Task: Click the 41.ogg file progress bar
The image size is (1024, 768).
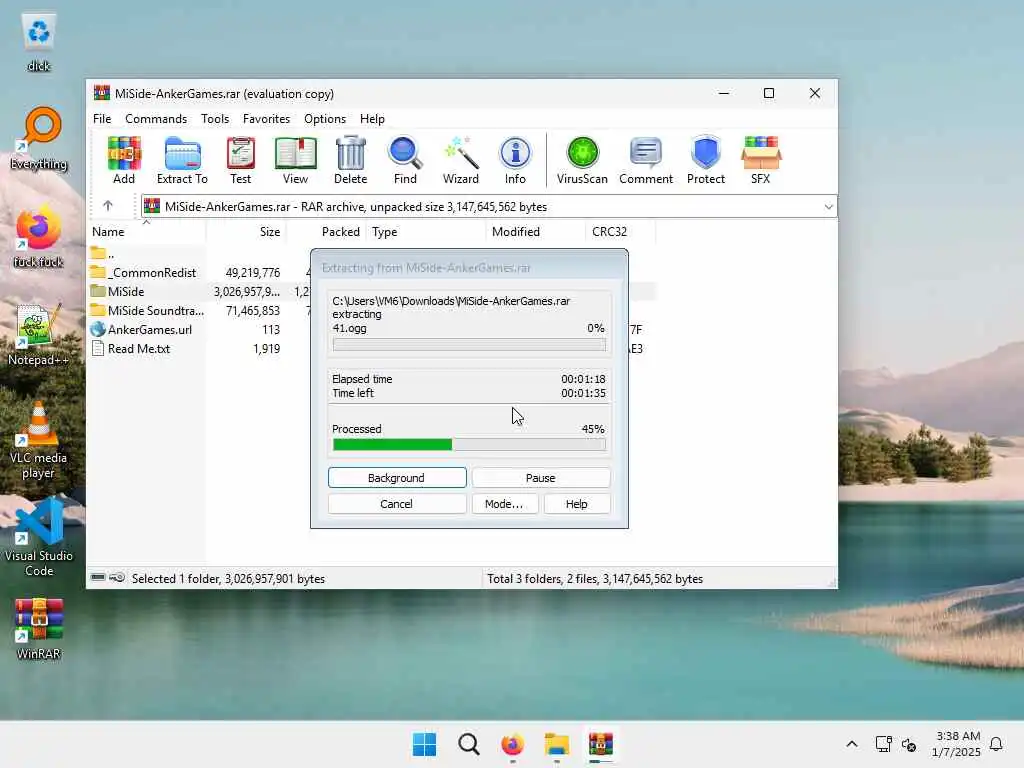Action: coord(469,344)
